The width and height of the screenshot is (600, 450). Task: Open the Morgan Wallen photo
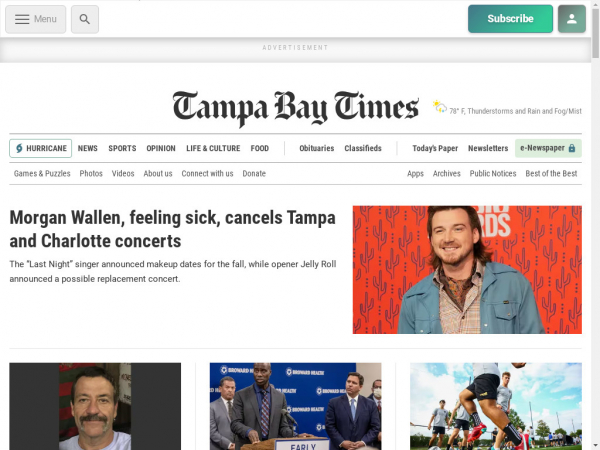pos(467,270)
